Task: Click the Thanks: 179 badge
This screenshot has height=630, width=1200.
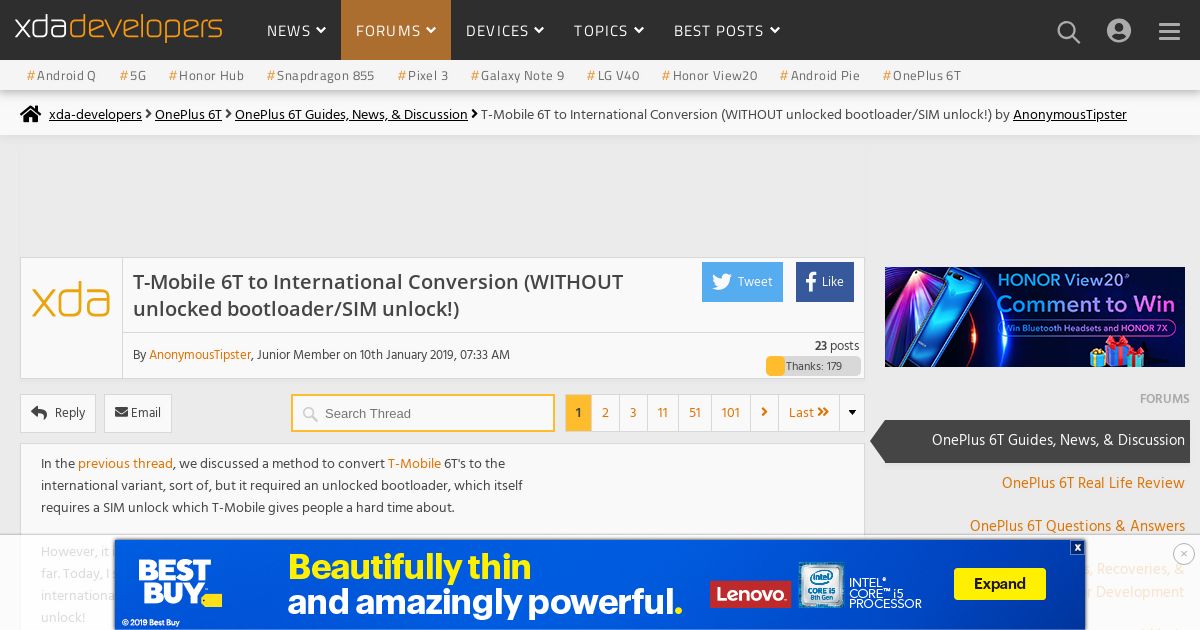Action: pos(813,366)
